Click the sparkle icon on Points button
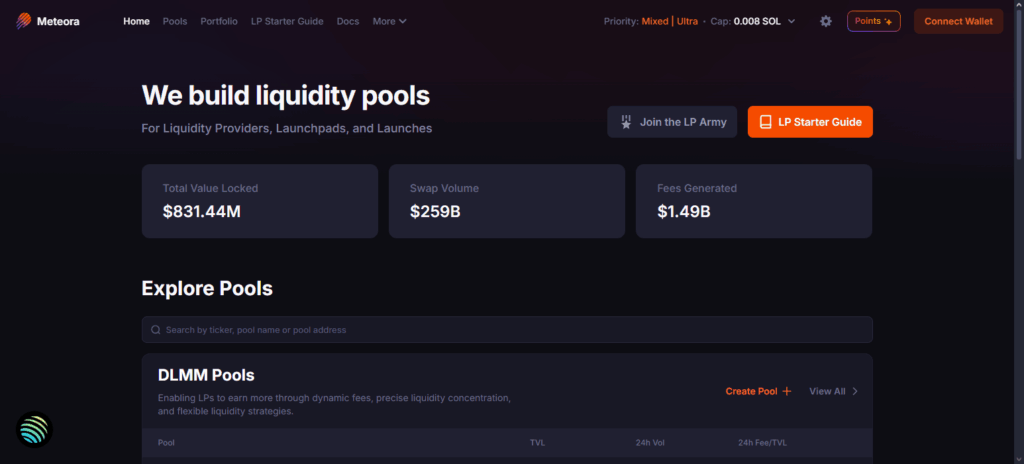1024x464 pixels. coord(888,21)
